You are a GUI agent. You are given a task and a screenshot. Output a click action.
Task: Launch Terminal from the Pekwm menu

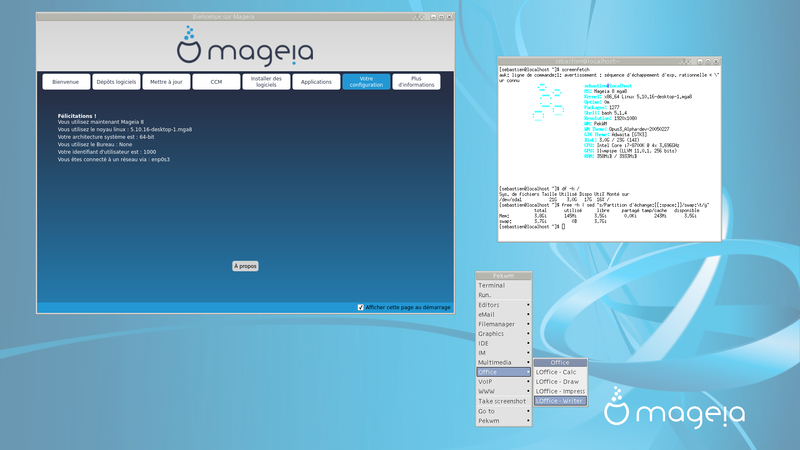(504, 285)
